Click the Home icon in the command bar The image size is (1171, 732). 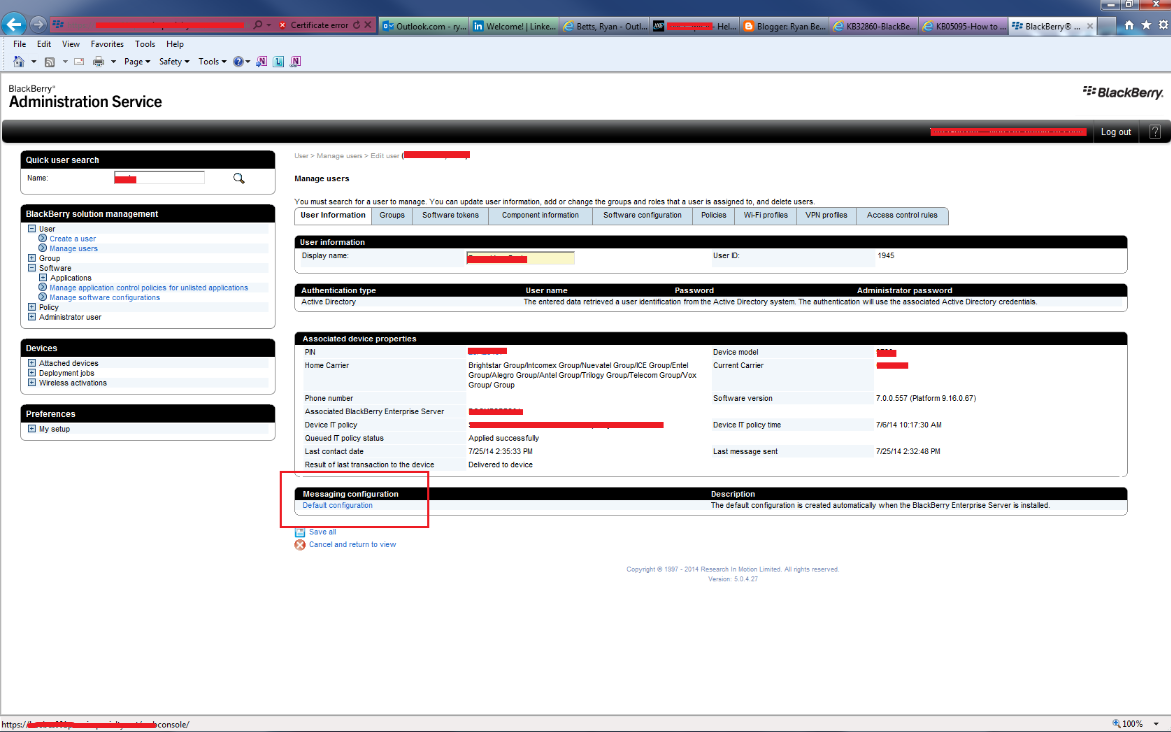point(19,61)
